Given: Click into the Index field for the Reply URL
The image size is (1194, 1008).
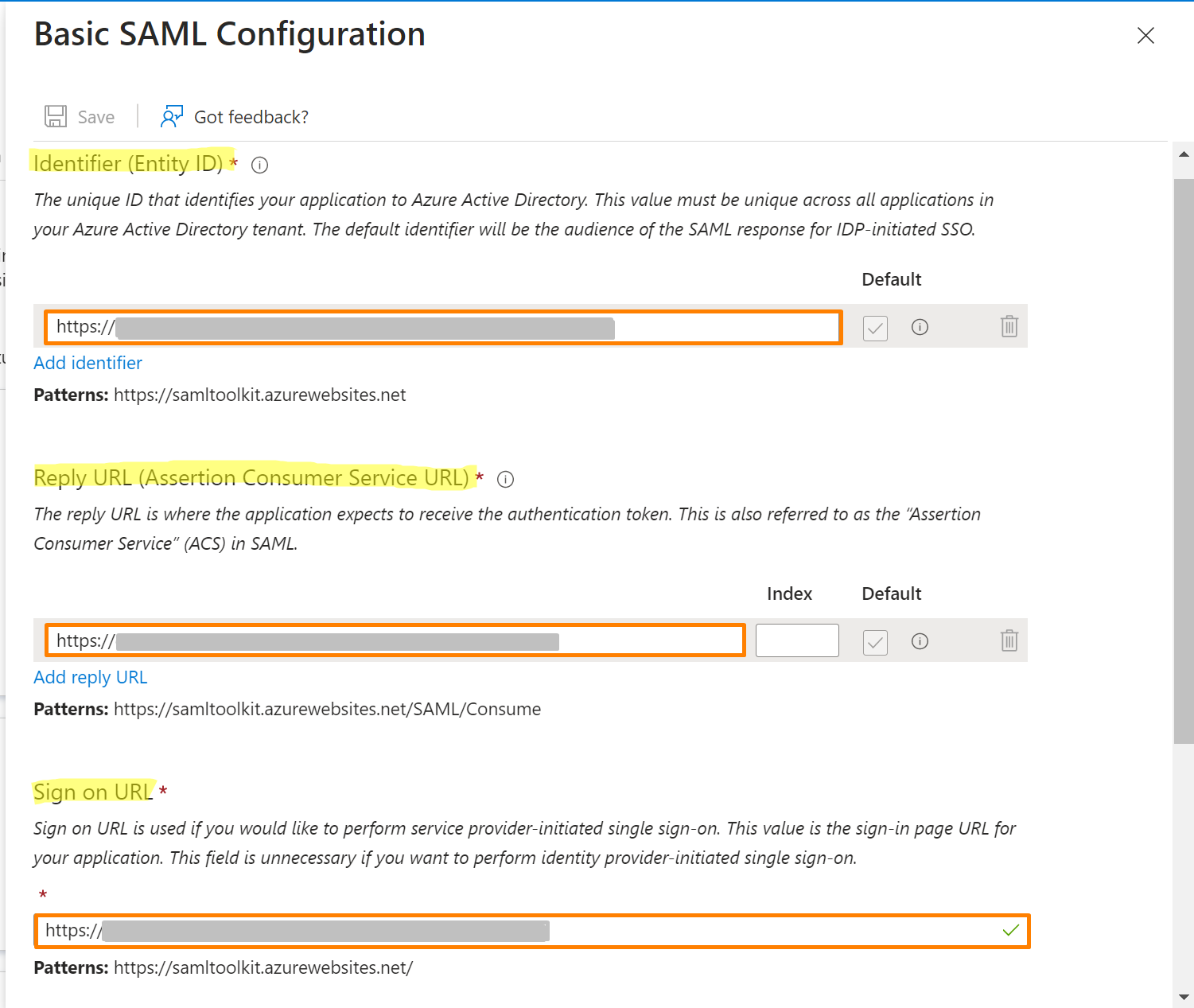Looking at the screenshot, I should coord(796,640).
